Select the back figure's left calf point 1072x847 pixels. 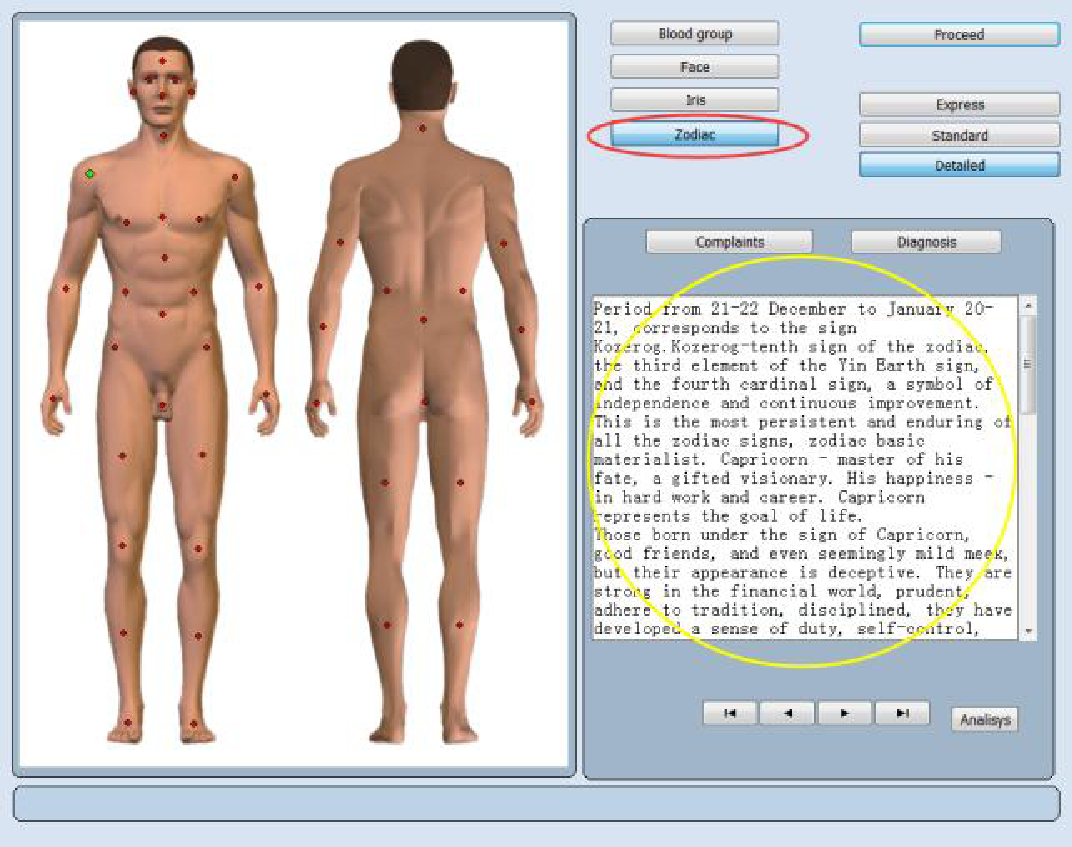pos(387,625)
